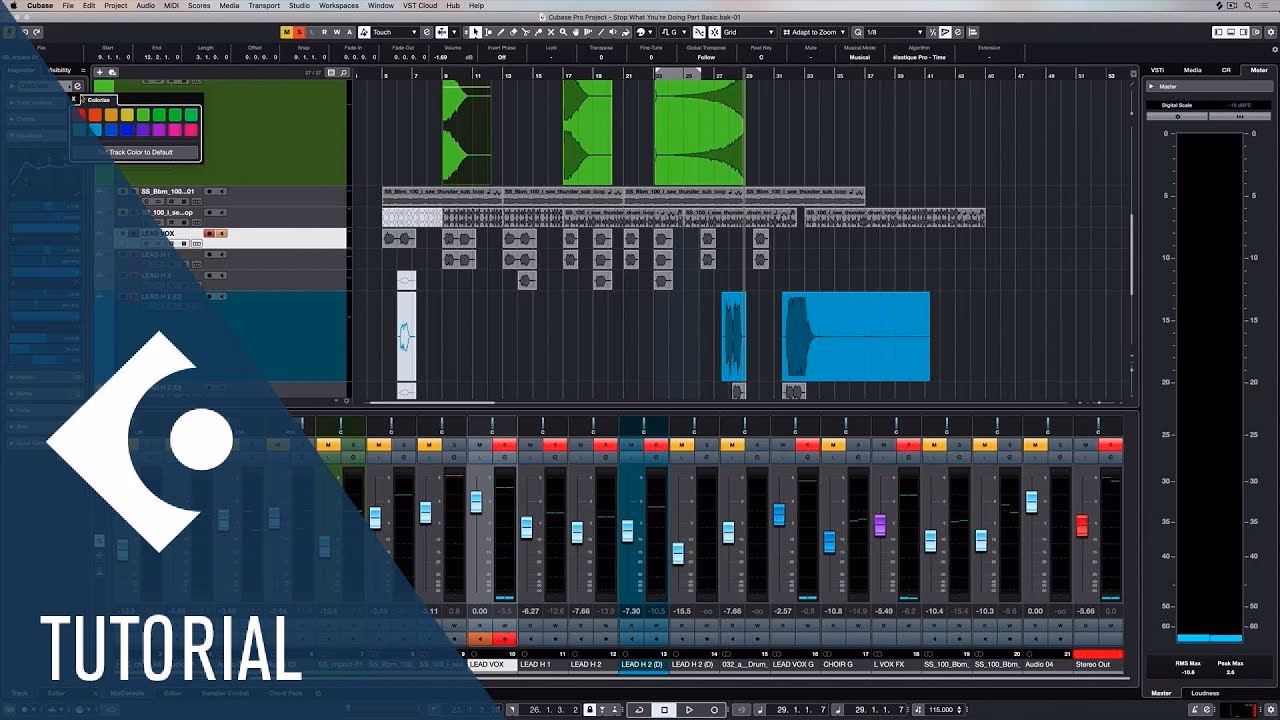Solo the LEAD VOX mixer channel

[x=505, y=445]
